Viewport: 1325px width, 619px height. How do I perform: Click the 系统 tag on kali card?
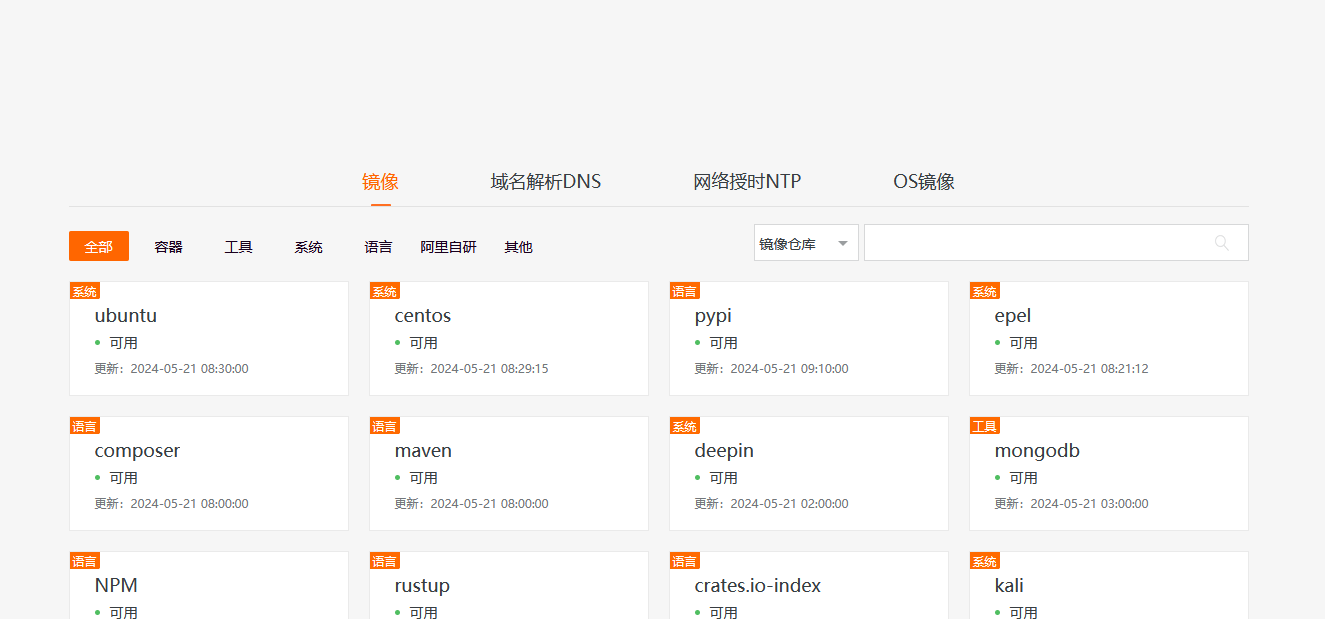pos(985,561)
